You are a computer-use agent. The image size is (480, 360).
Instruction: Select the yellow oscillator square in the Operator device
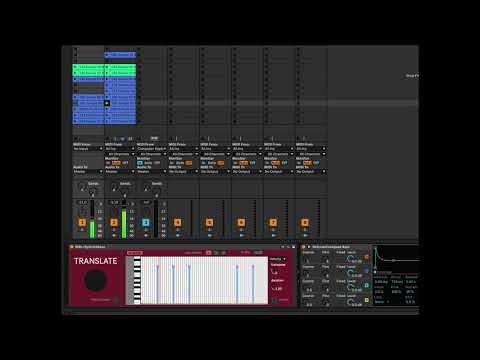click(x=367, y=300)
